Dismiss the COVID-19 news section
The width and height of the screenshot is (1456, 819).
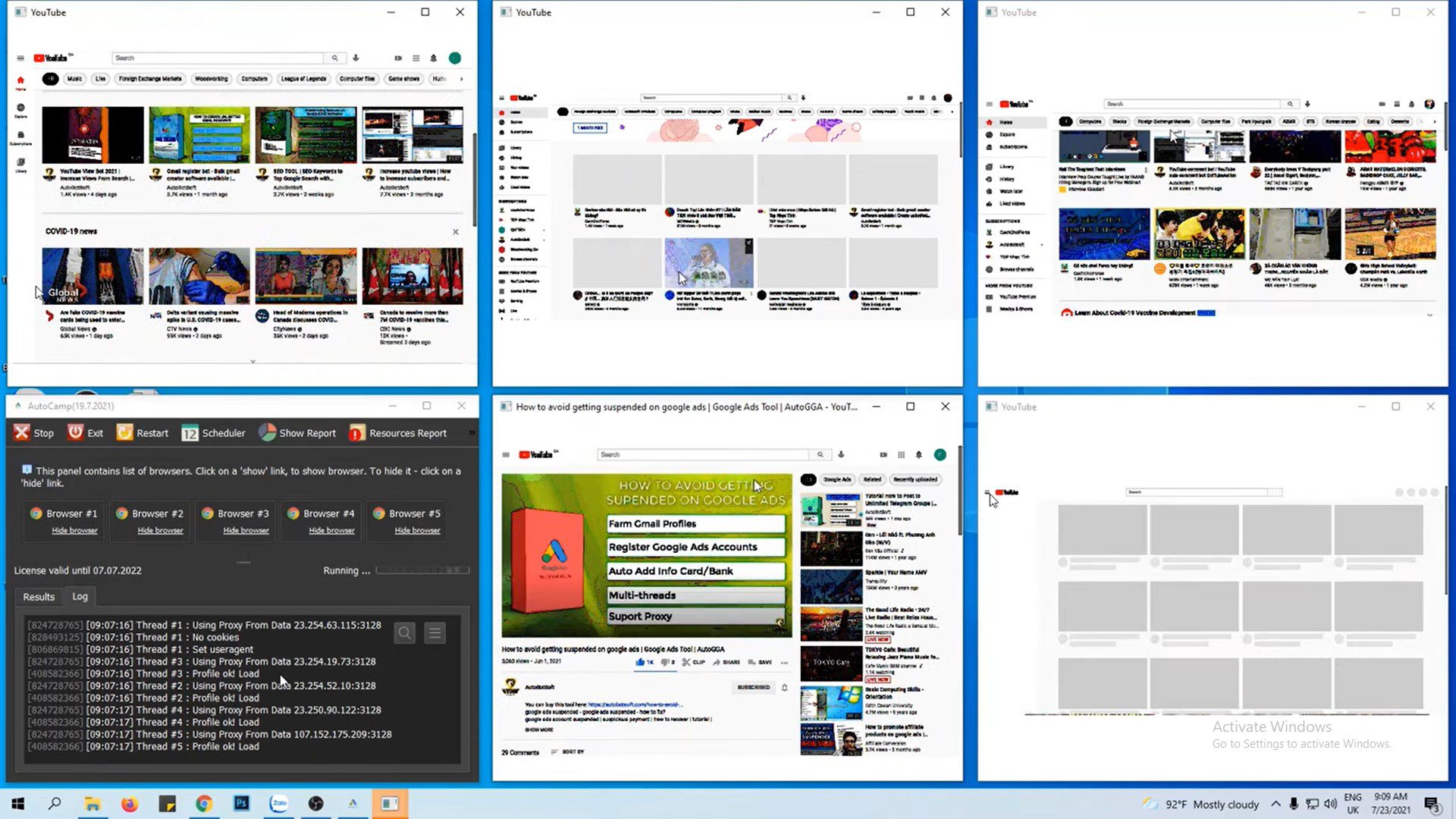tap(456, 232)
